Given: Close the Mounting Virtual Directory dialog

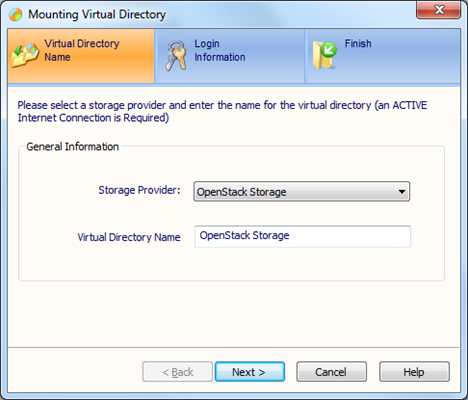Looking at the screenshot, I should 439,10.
